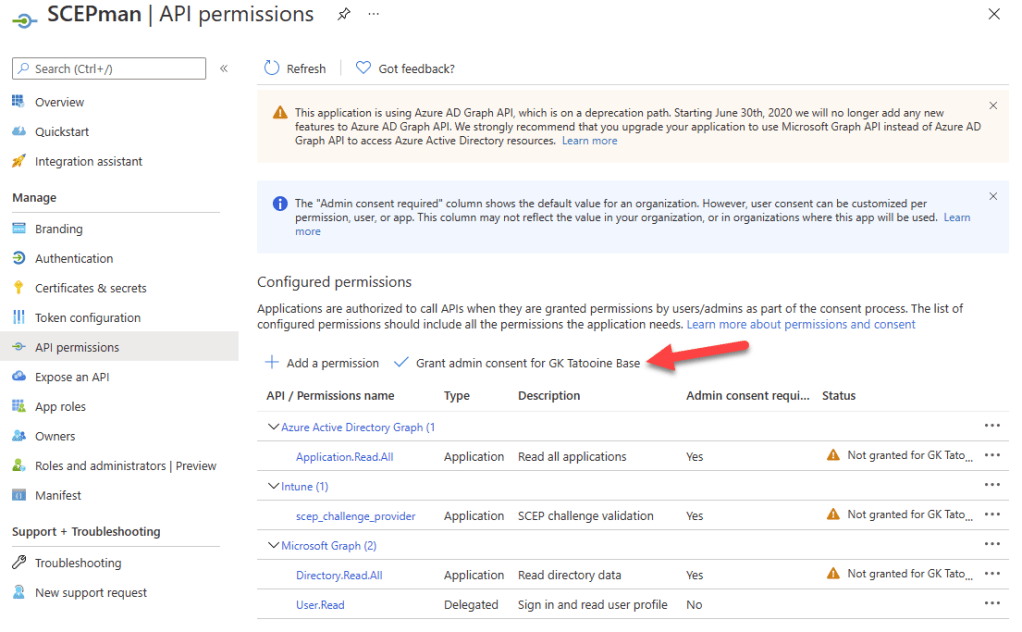Click the Certificates & secrets key icon
Image resolution: width=1022 pixels, height=632 pixels.
point(18,288)
